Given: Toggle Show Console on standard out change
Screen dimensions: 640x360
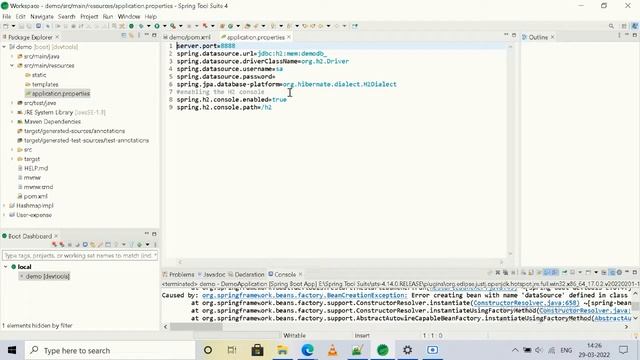Looking at the screenshot, I should pos(547,272).
